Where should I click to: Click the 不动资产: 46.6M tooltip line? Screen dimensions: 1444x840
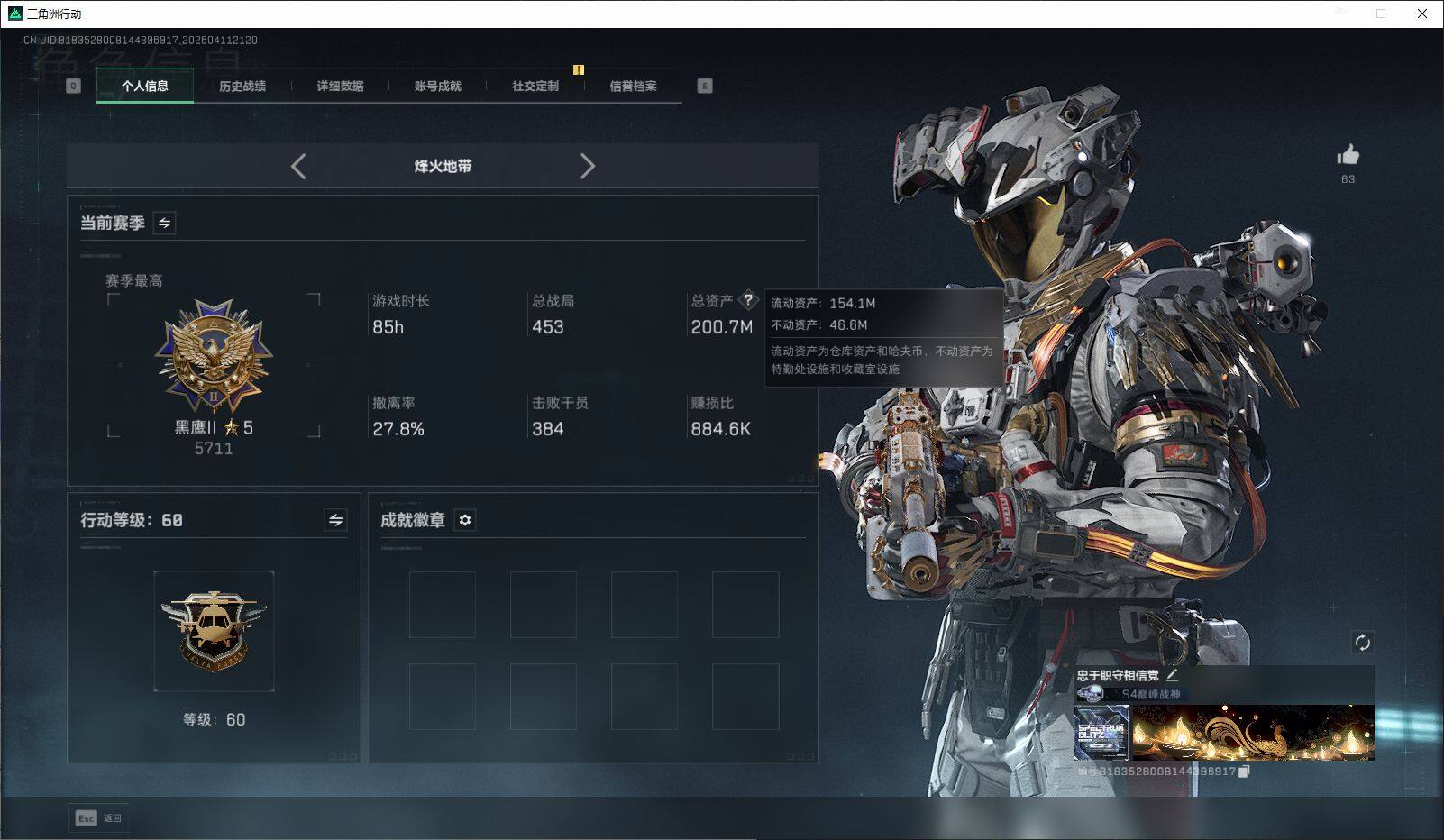[x=819, y=324]
